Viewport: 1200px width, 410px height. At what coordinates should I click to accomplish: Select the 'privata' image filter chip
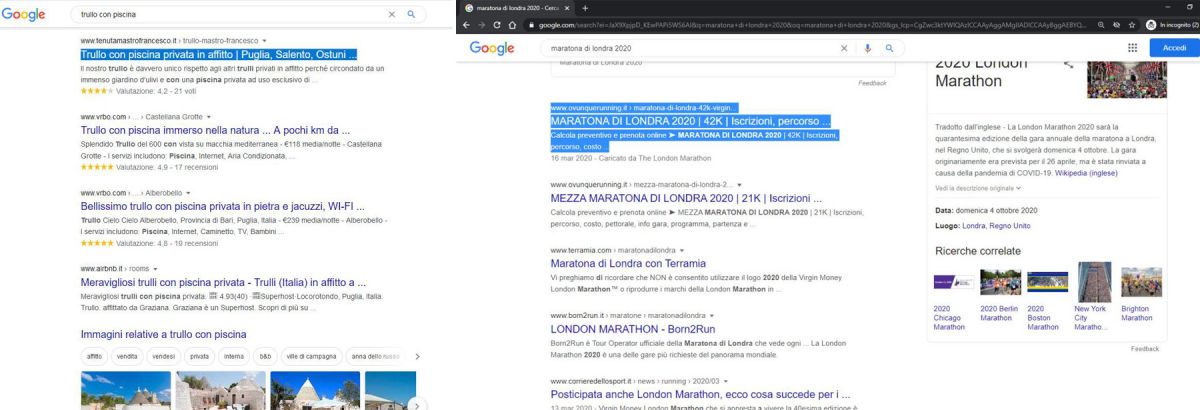point(199,356)
